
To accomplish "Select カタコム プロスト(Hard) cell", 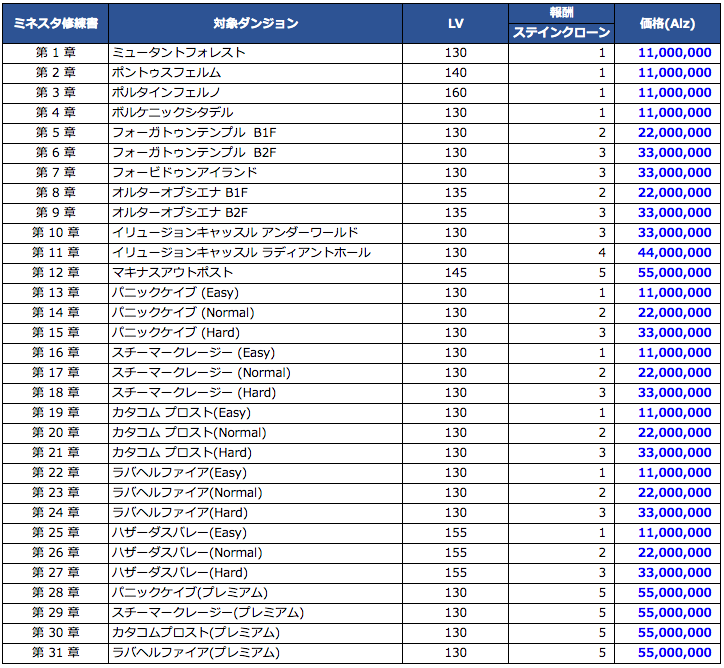I will click(x=255, y=453).
